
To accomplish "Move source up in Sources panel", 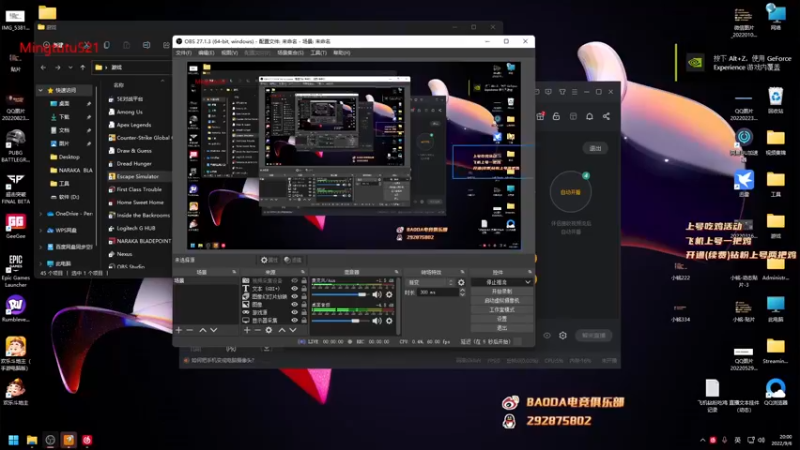I will point(282,330).
